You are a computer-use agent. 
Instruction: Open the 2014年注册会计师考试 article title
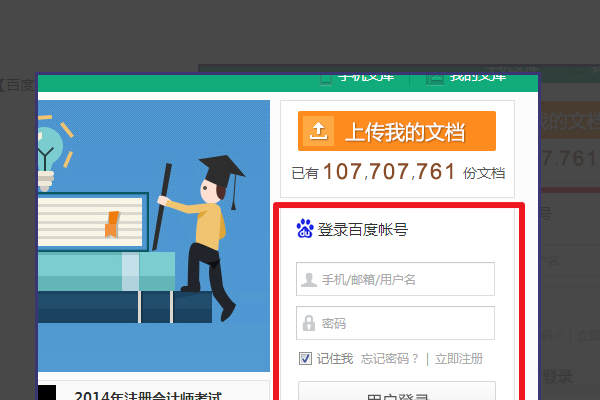pyautogui.click(x=148, y=395)
